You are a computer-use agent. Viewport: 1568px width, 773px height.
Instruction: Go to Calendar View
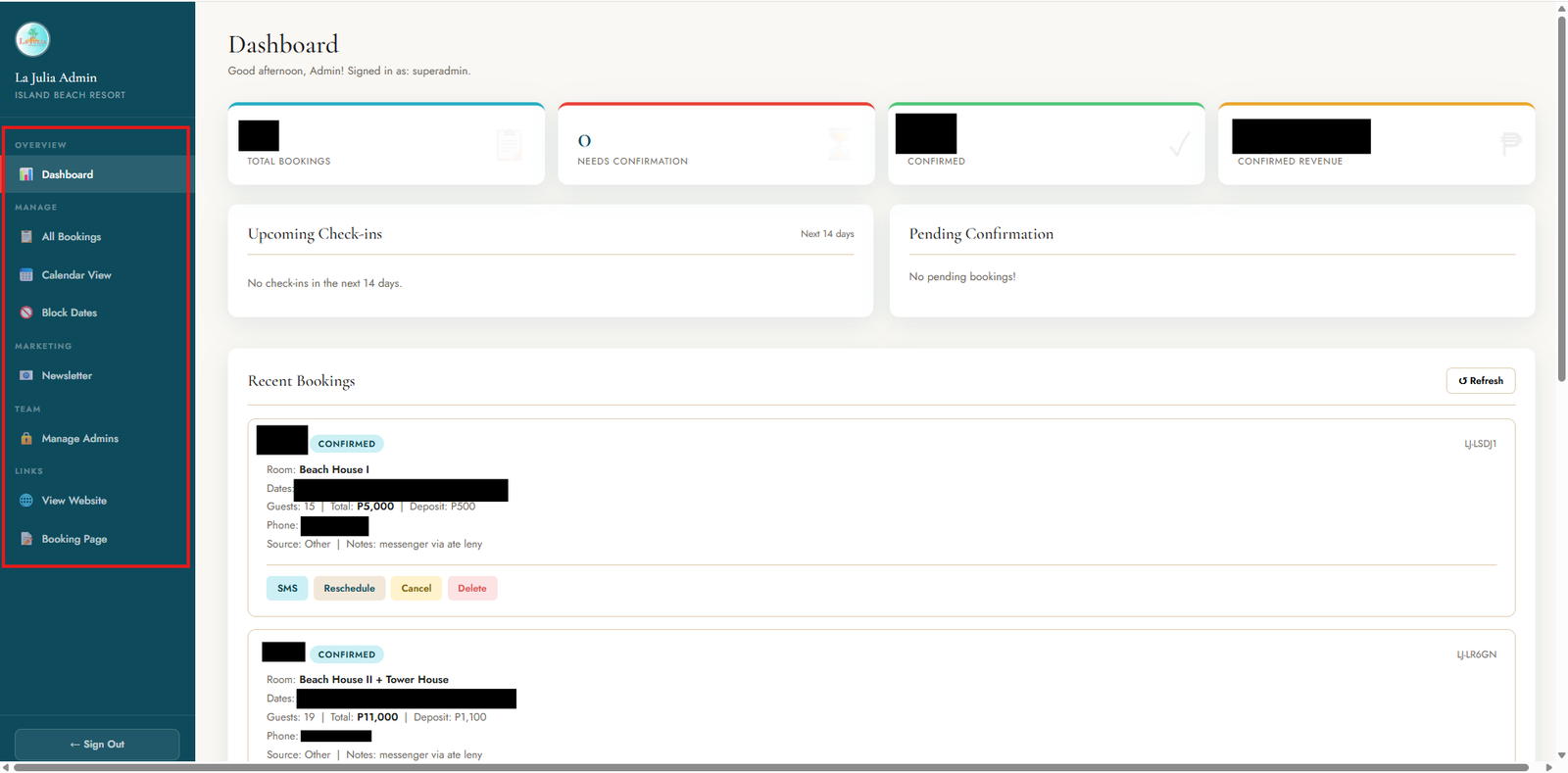tap(97, 275)
